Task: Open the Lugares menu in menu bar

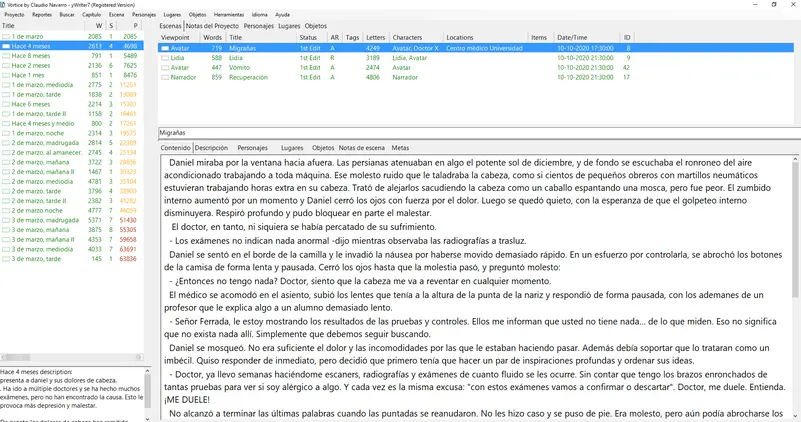Action: coord(172,15)
